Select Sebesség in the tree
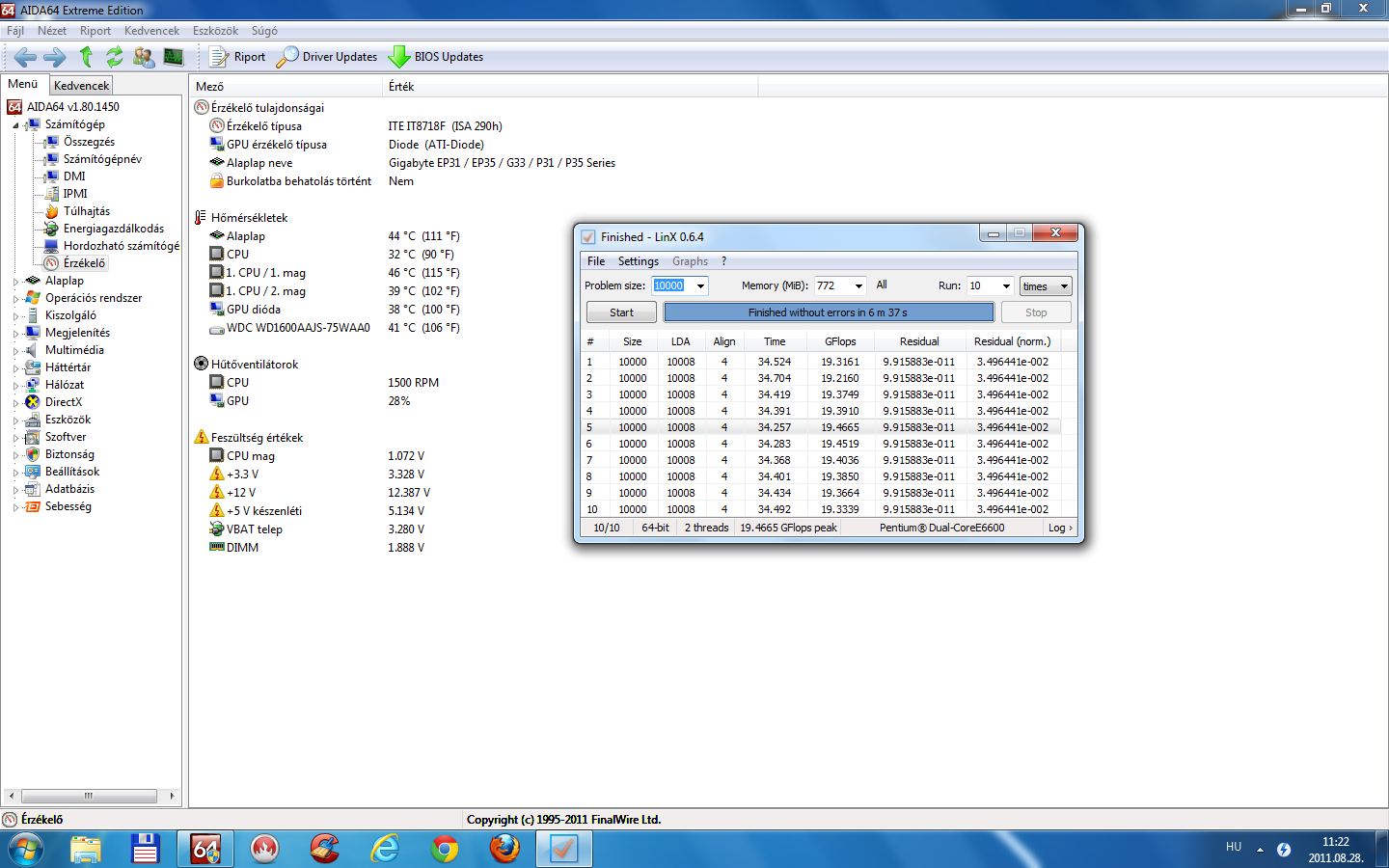Screen dimensions: 1389x868 [x=68, y=506]
